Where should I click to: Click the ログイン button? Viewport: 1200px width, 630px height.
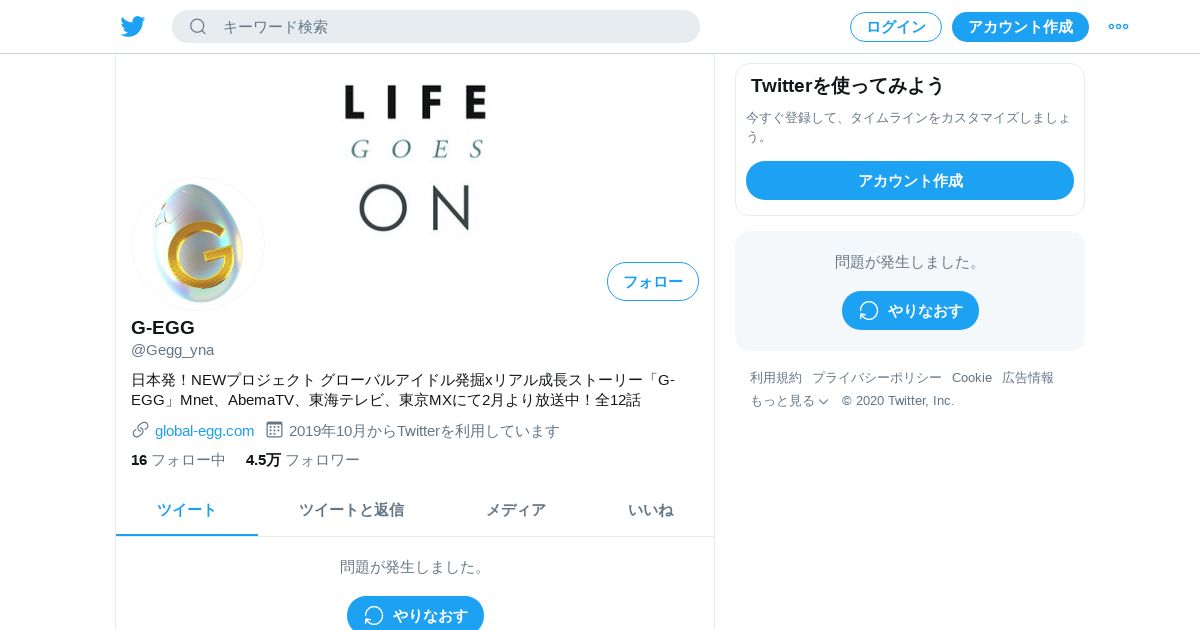(x=896, y=27)
